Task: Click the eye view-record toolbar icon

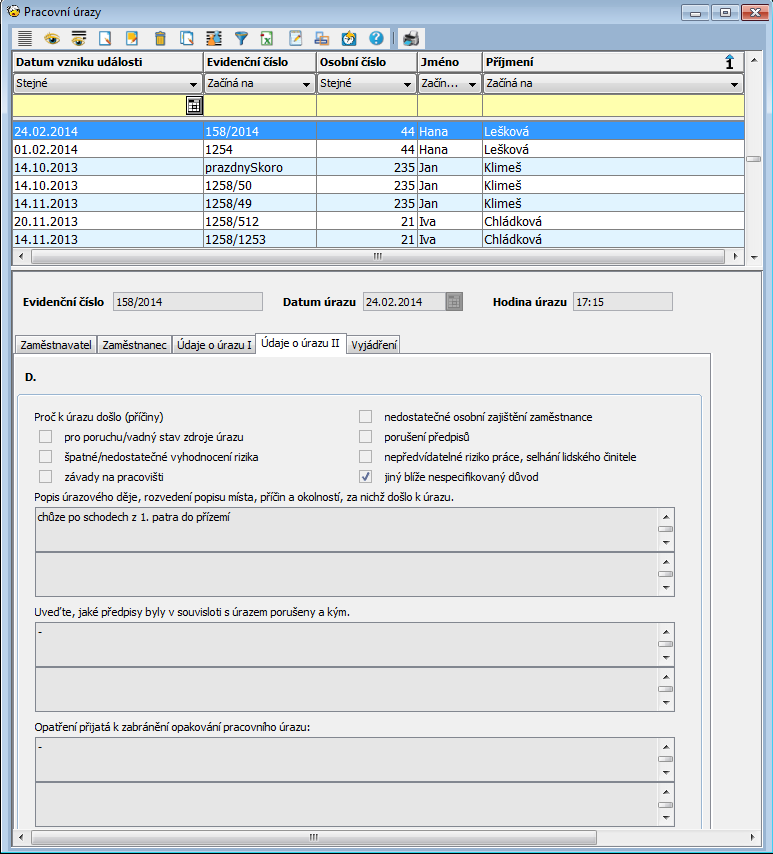Action: pos(51,39)
